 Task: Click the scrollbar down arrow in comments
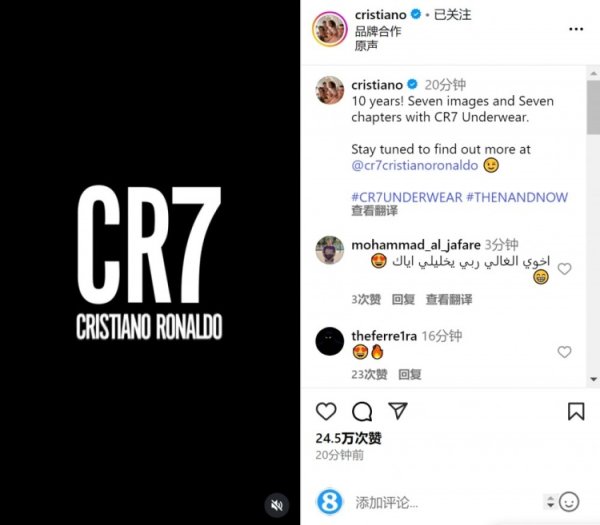(593, 379)
